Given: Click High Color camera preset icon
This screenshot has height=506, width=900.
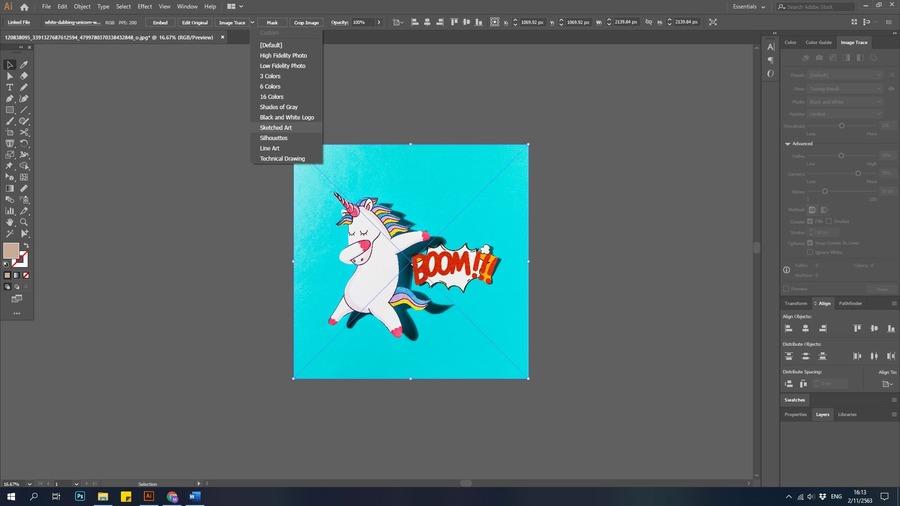Looking at the screenshot, I should pos(819,58).
